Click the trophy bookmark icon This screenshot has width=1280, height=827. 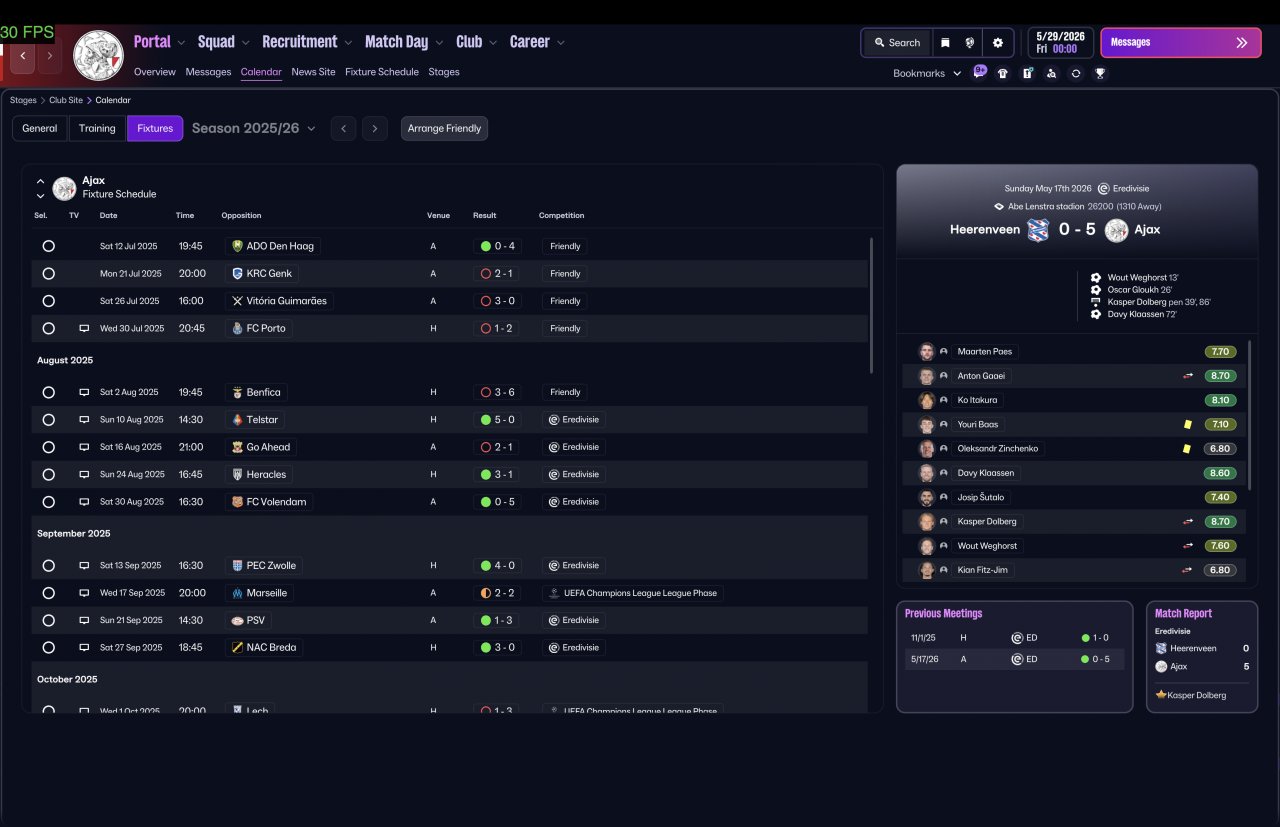(1100, 73)
